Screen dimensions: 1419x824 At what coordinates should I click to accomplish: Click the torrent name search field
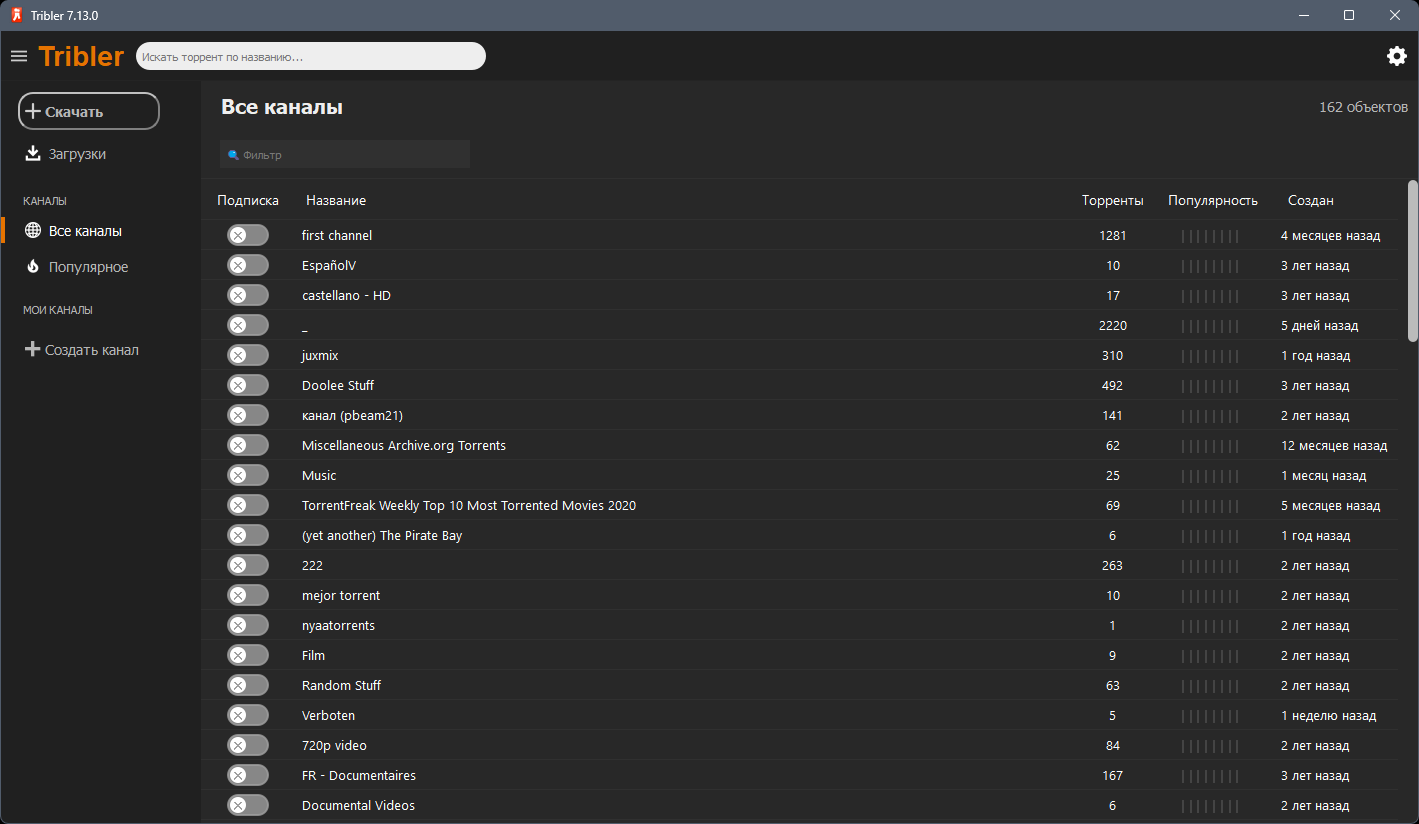click(x=310, y=57)
